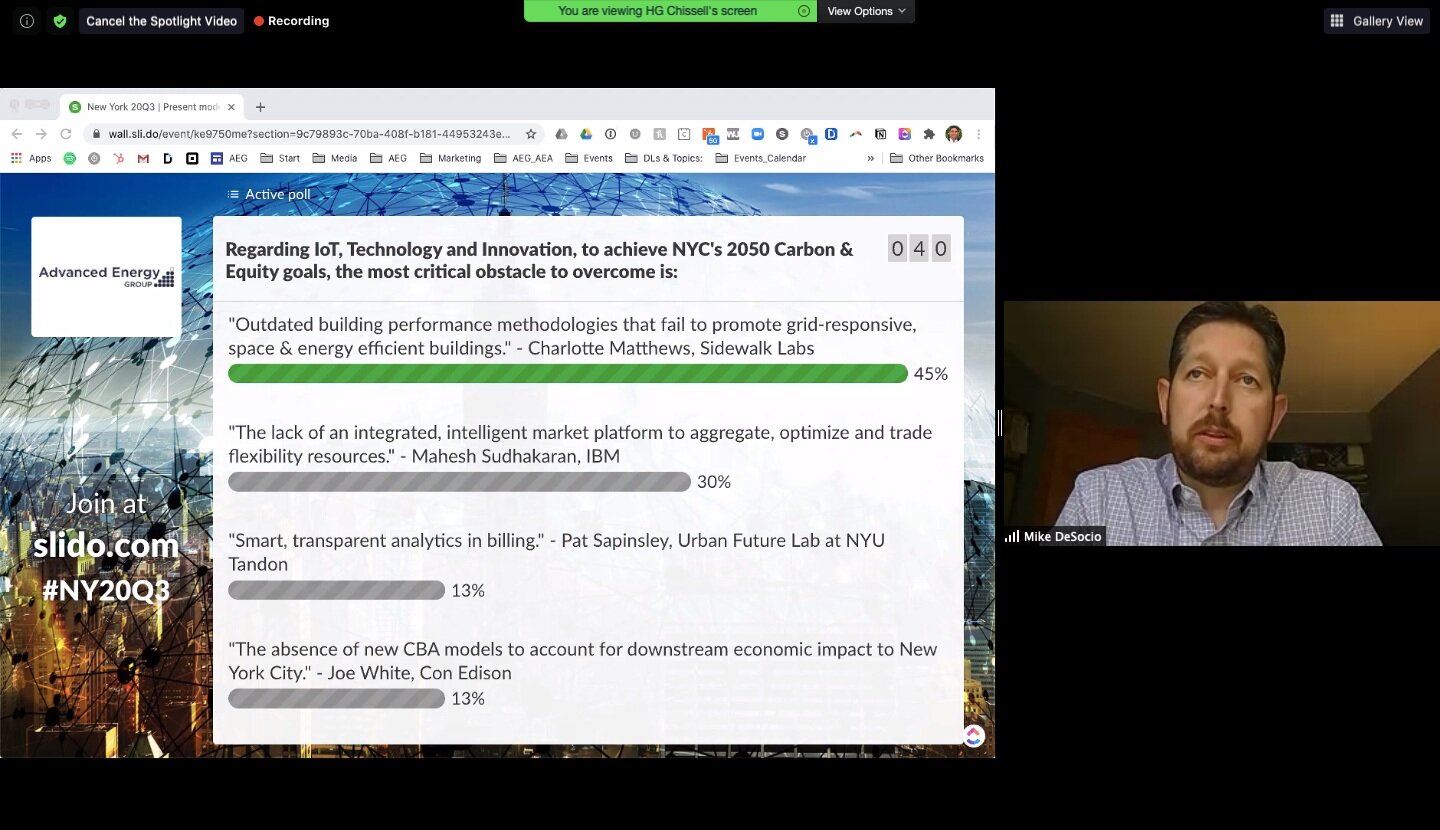Click the screen-sharing indicator icon beside 'HG Chissell's screen'
Screen dimensions: 1440x830
click(x=804, y=11)
